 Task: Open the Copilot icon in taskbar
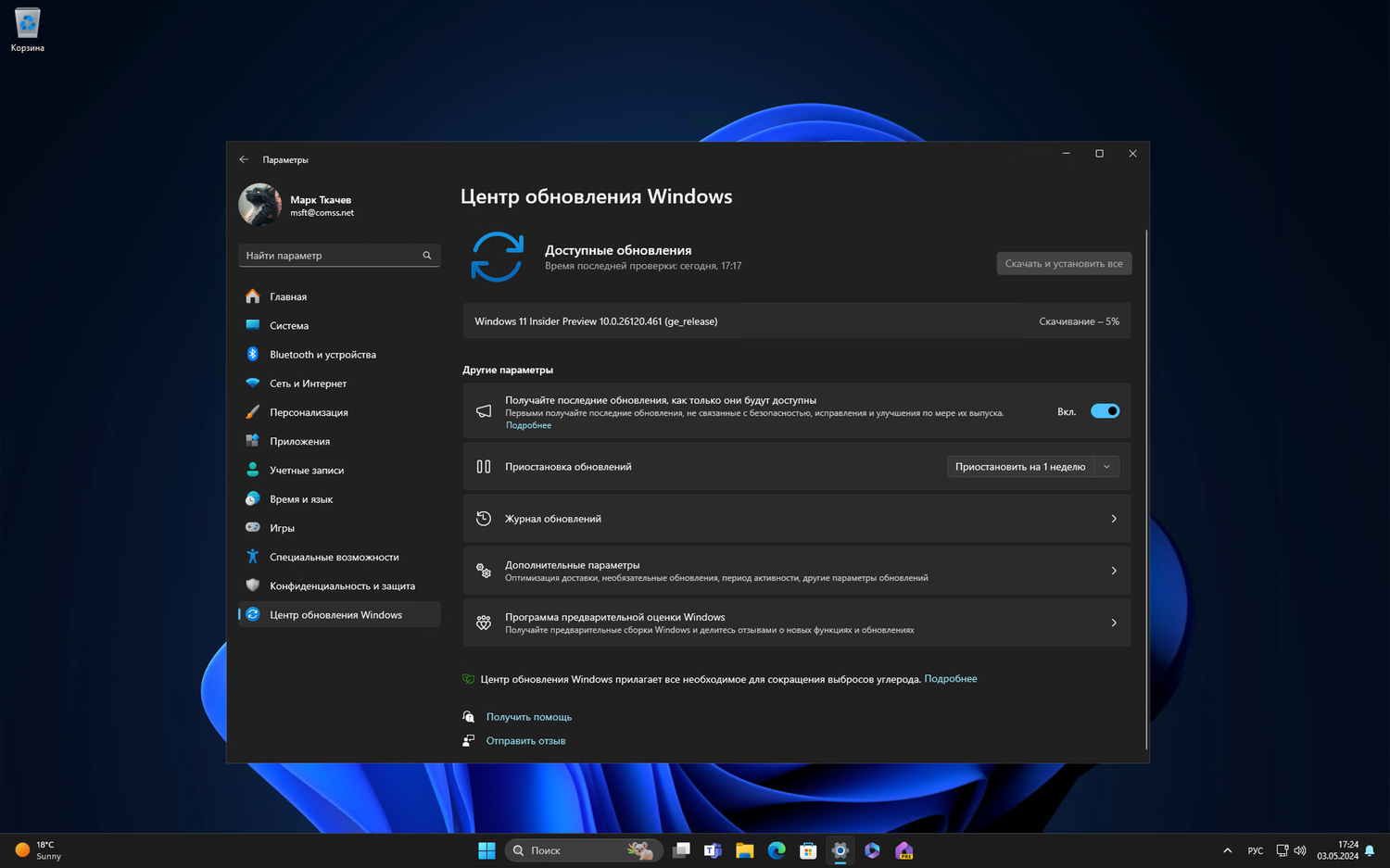[872, 850]
